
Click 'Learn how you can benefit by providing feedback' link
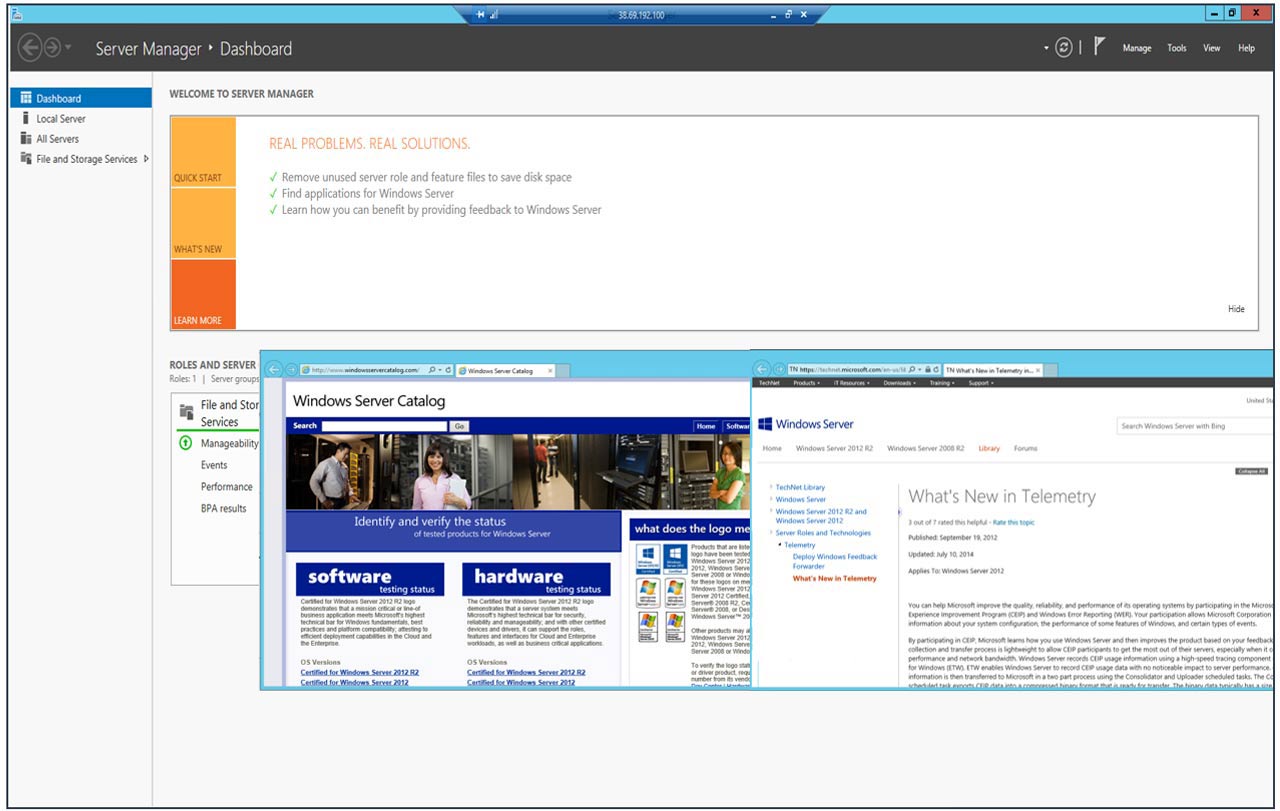(x=442, y=210)
